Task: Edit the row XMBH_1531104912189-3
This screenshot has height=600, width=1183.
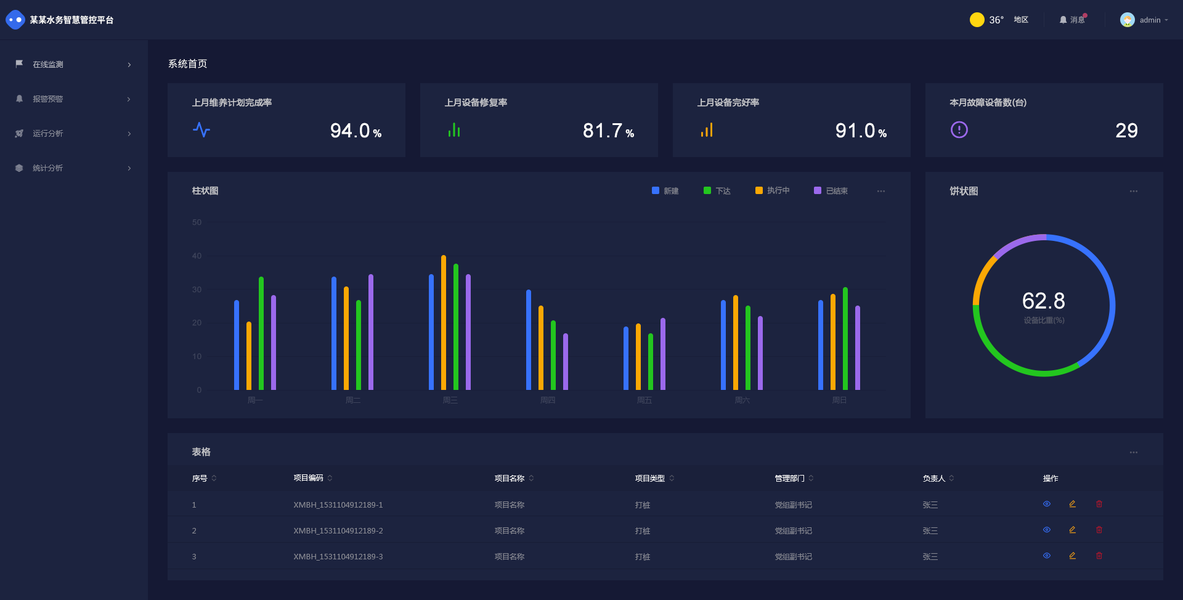Action: click(1072, 555)
